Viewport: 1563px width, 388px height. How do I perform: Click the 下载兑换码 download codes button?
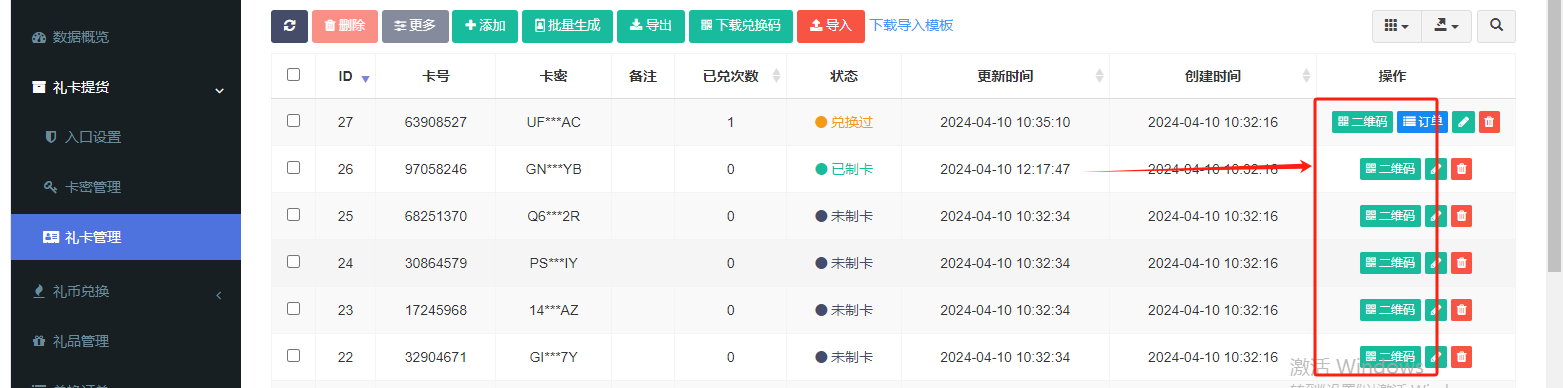pyautogui.click(x=741, y=26)
